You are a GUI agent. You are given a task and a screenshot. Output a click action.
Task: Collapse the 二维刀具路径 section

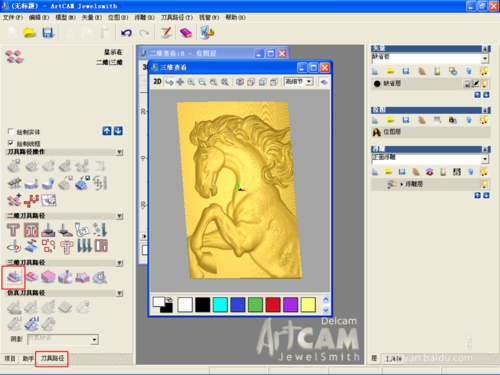pos(120,216)
